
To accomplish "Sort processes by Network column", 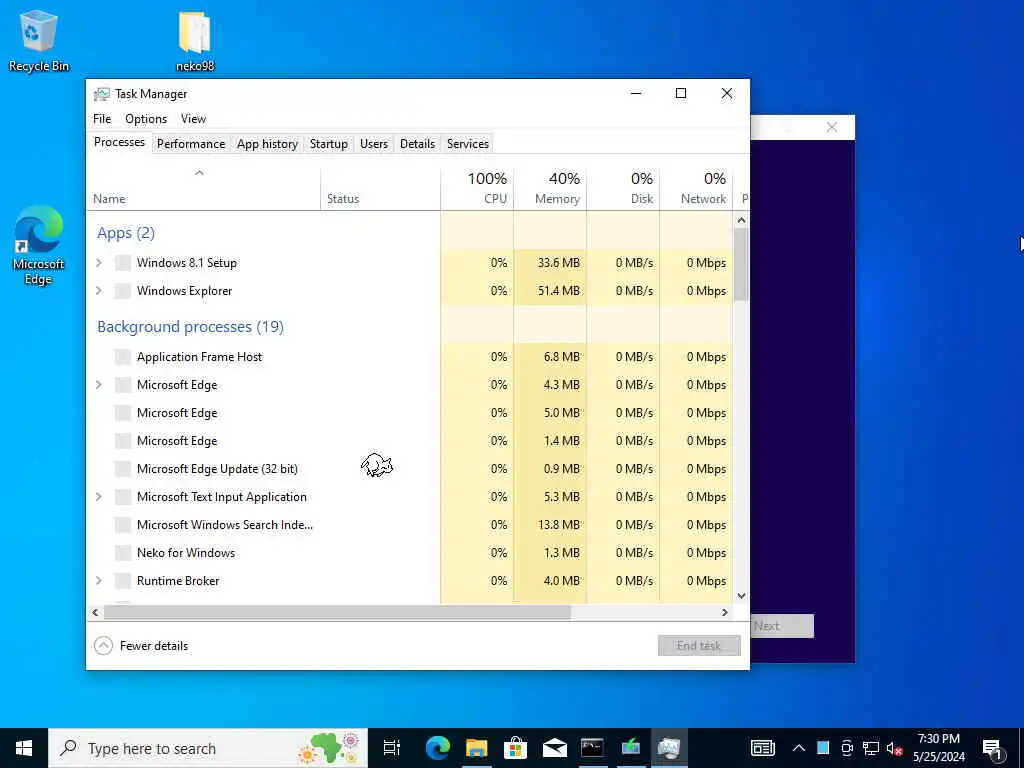I will pos(696,188).
